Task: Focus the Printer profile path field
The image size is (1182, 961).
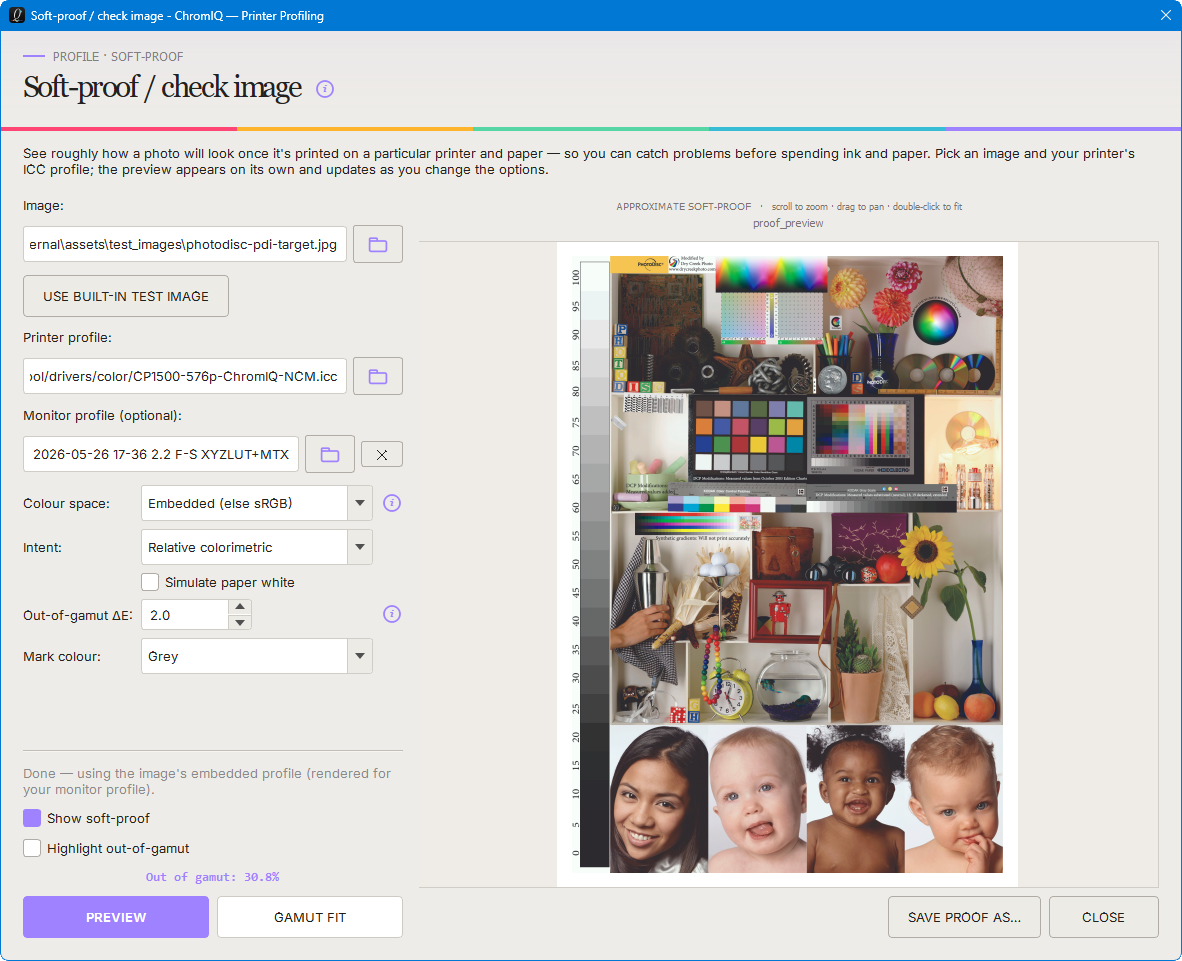Action: [185, 376]
